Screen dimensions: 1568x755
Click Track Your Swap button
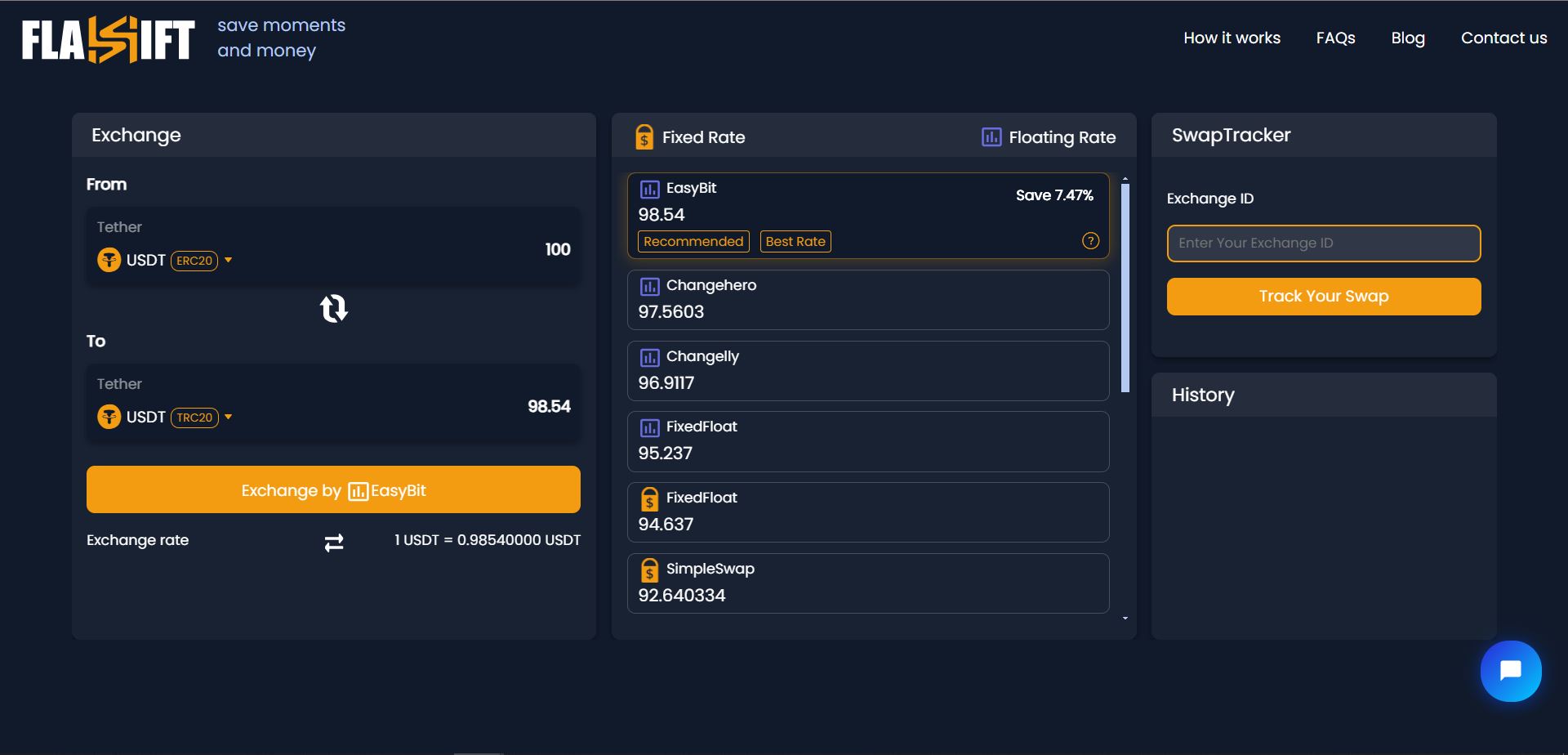pyautogui.click(x=1324, y=297)
